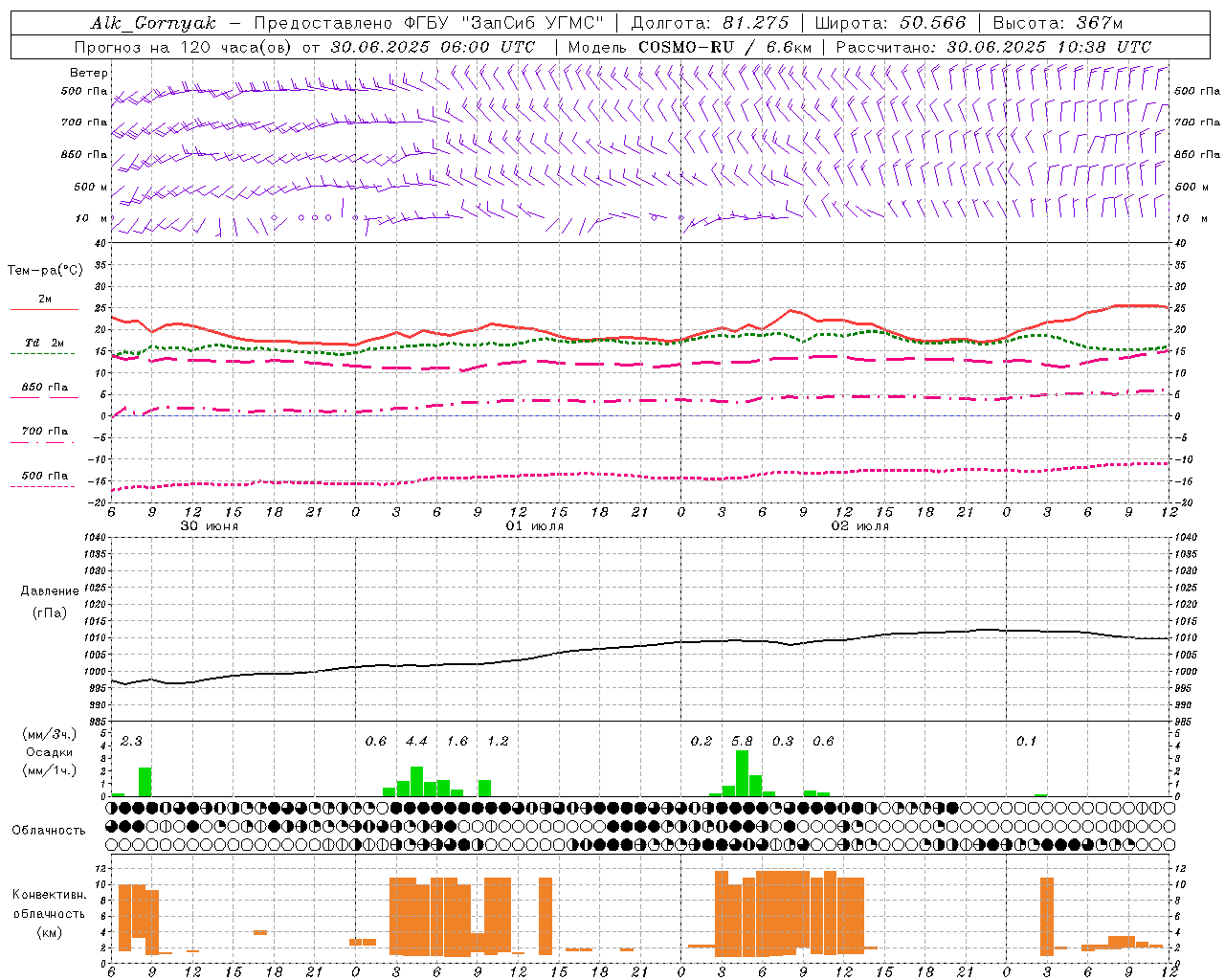
Task: Click the Ветер section label
Action: click(x=89, y=73)
